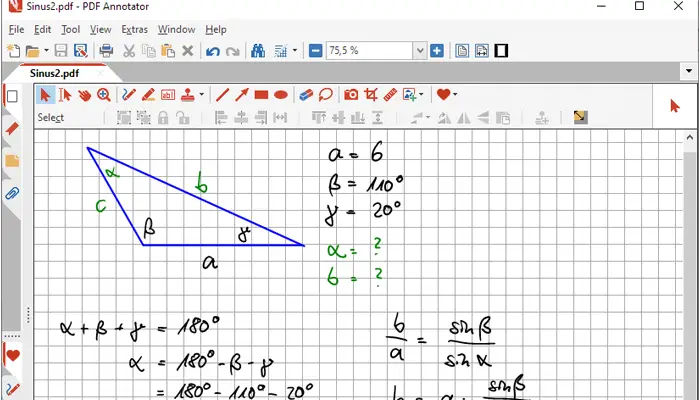This screenshot has height=400, width=700.
Task: Choose the Select Text cursor tool
Action: pos(65,95)
